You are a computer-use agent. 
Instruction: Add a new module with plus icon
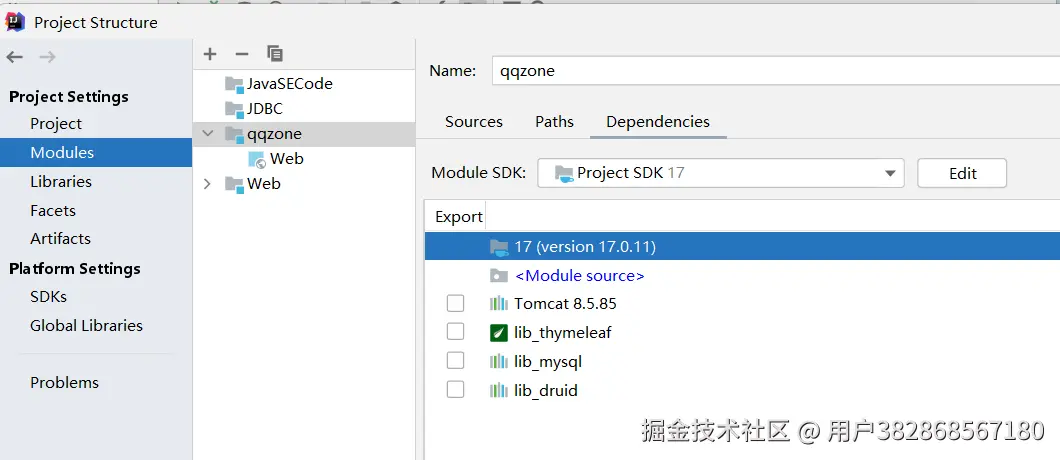[x=210, y=54]
